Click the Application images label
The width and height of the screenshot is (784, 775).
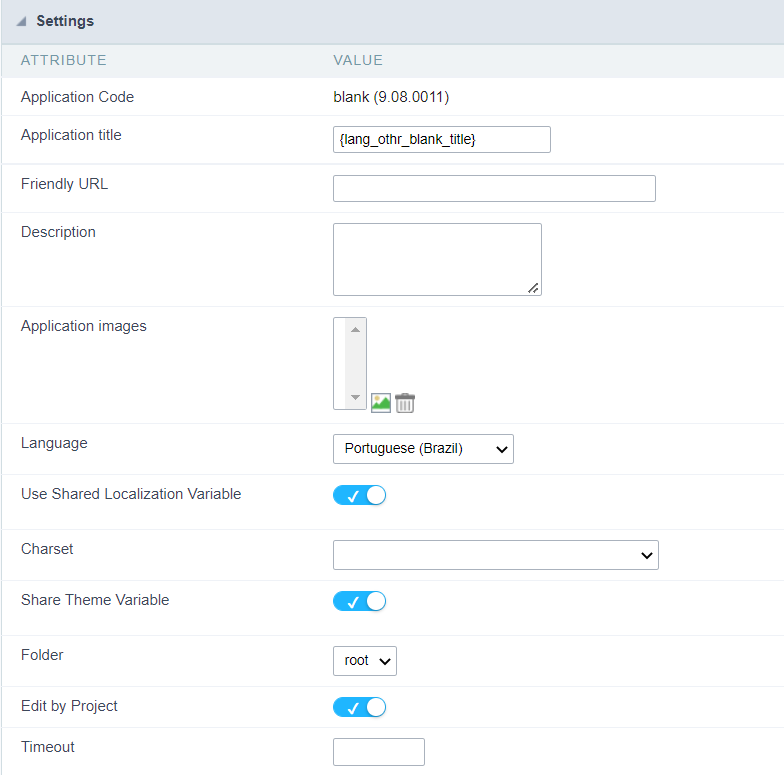coord(84,326)
